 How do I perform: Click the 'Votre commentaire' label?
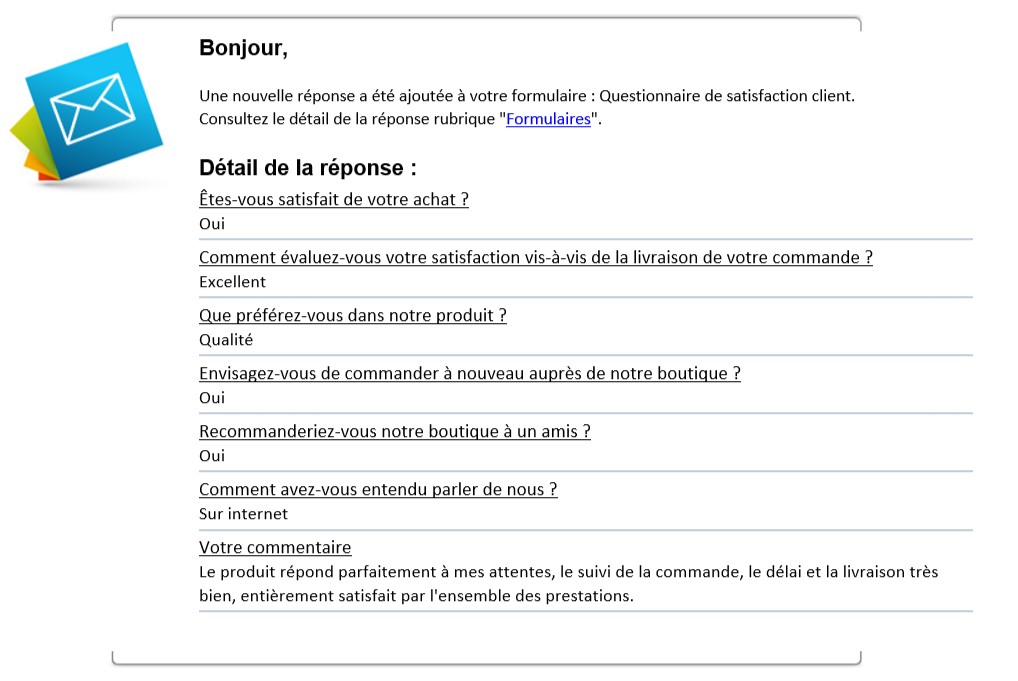pyautogui.click(x=275, y=548)
